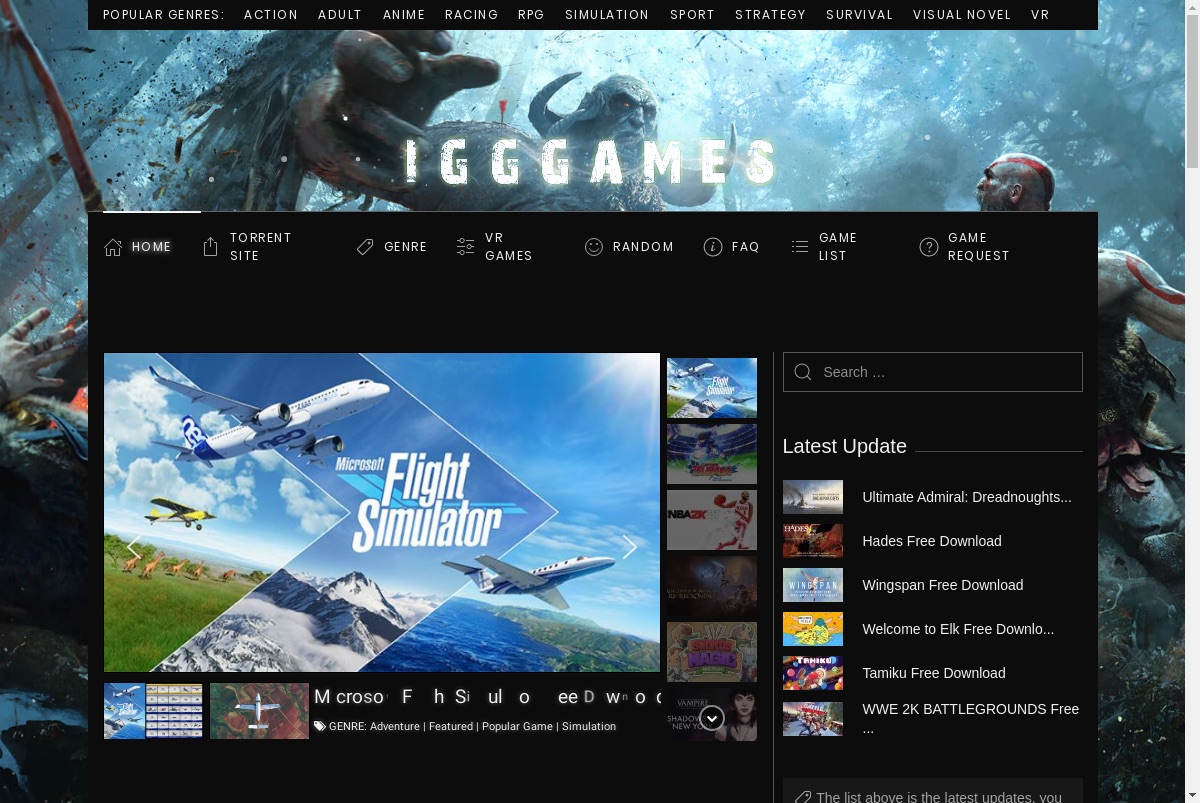The height and width of the screenshot is (803, 1200).
Task: Open the Simulation tag below slider
Action: coord(589,727)
